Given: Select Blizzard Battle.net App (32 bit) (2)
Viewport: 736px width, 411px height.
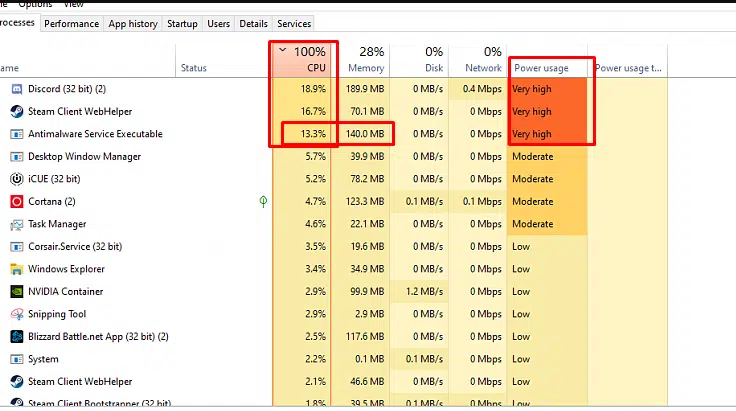Looking at the screenshot, I should pyautogui.click(x=98, y=337).
